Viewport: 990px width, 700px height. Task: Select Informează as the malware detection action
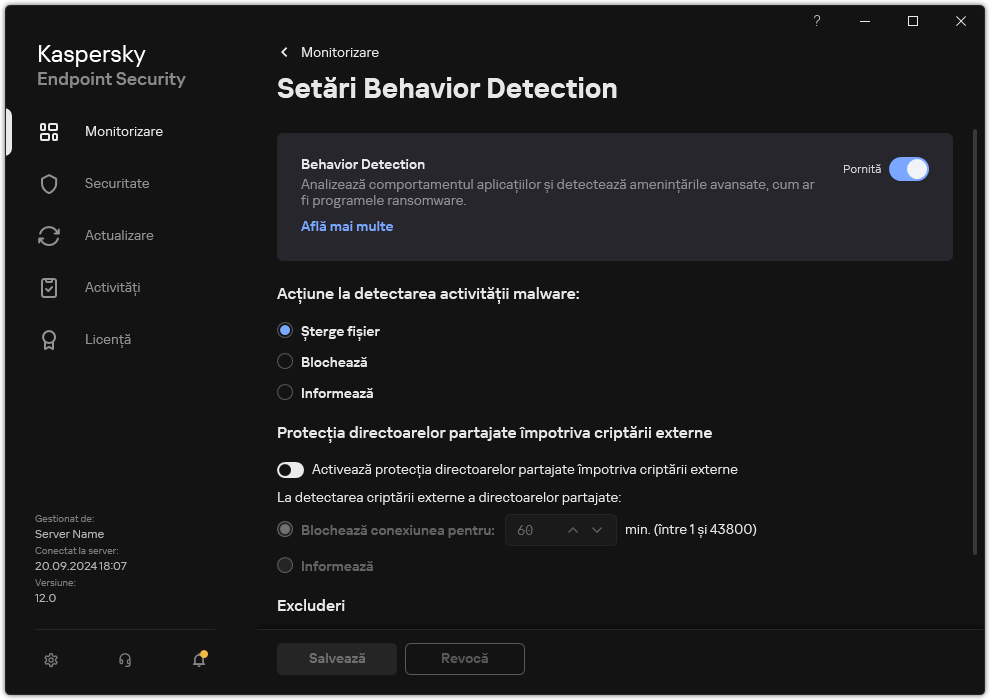click(x=285, y=392)
